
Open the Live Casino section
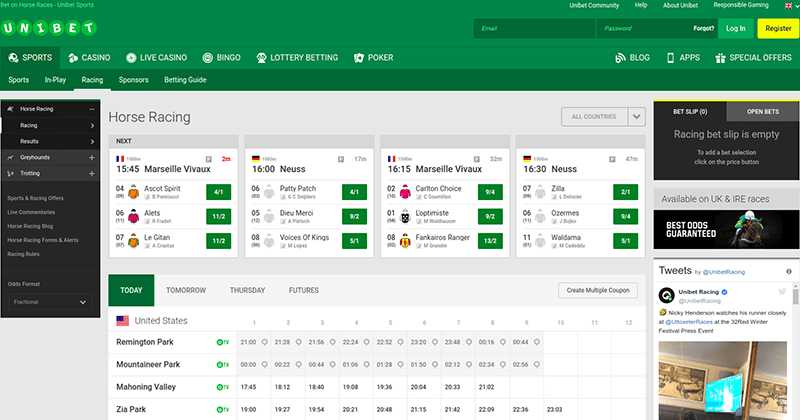point(160,58)
